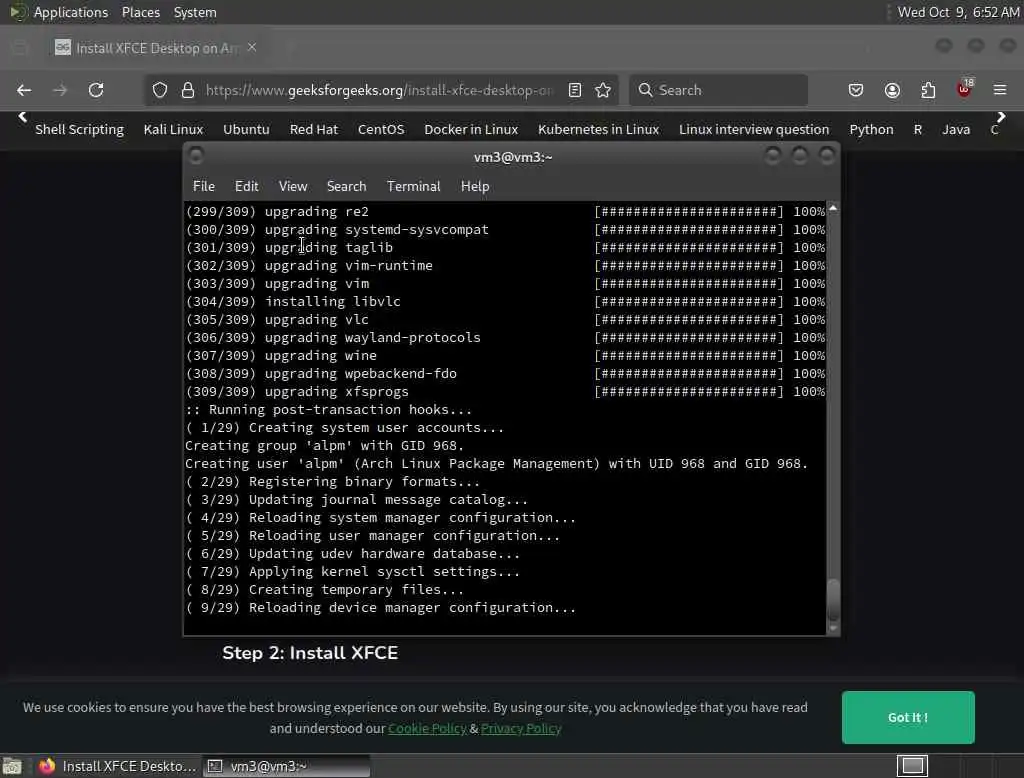
Task: Accept cookies with the Got It button
Action: click(908, 717)
